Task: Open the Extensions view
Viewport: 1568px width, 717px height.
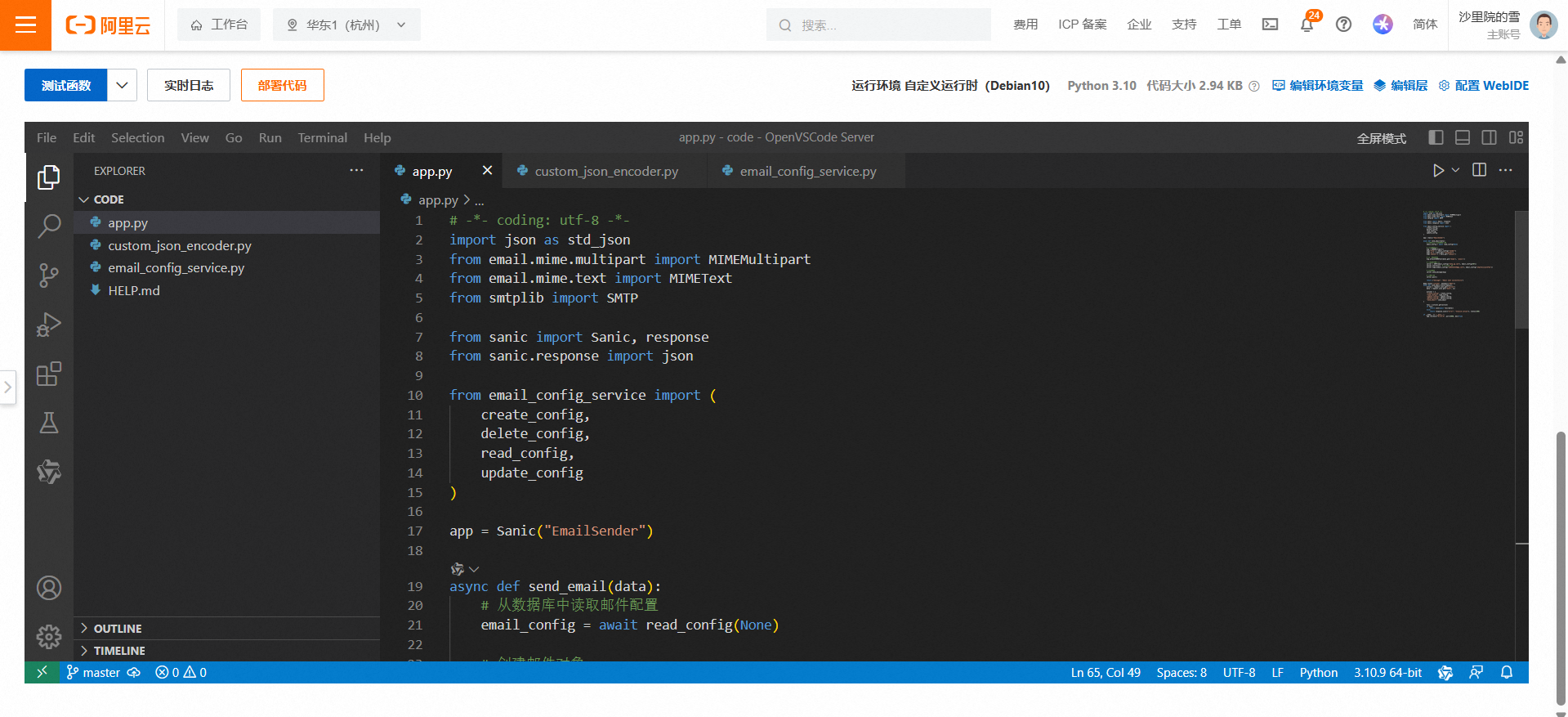Action: point(49,374)
